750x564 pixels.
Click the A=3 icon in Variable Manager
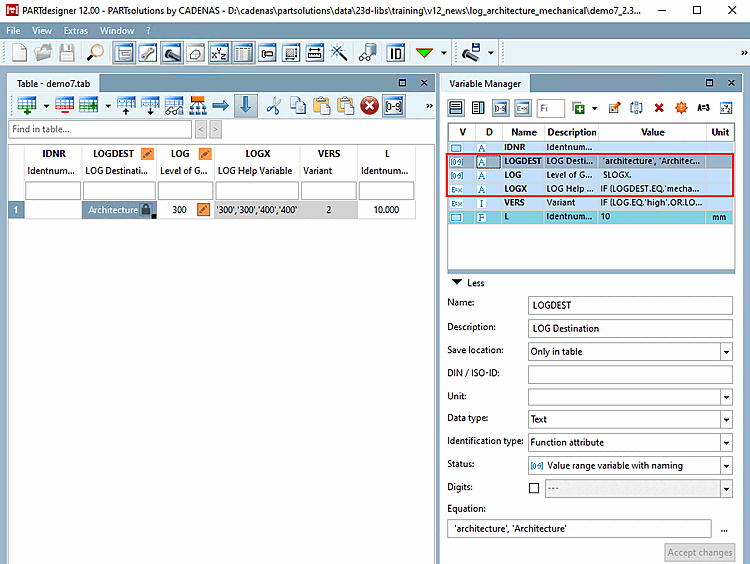pyautogui.click(x=703, y=107)
